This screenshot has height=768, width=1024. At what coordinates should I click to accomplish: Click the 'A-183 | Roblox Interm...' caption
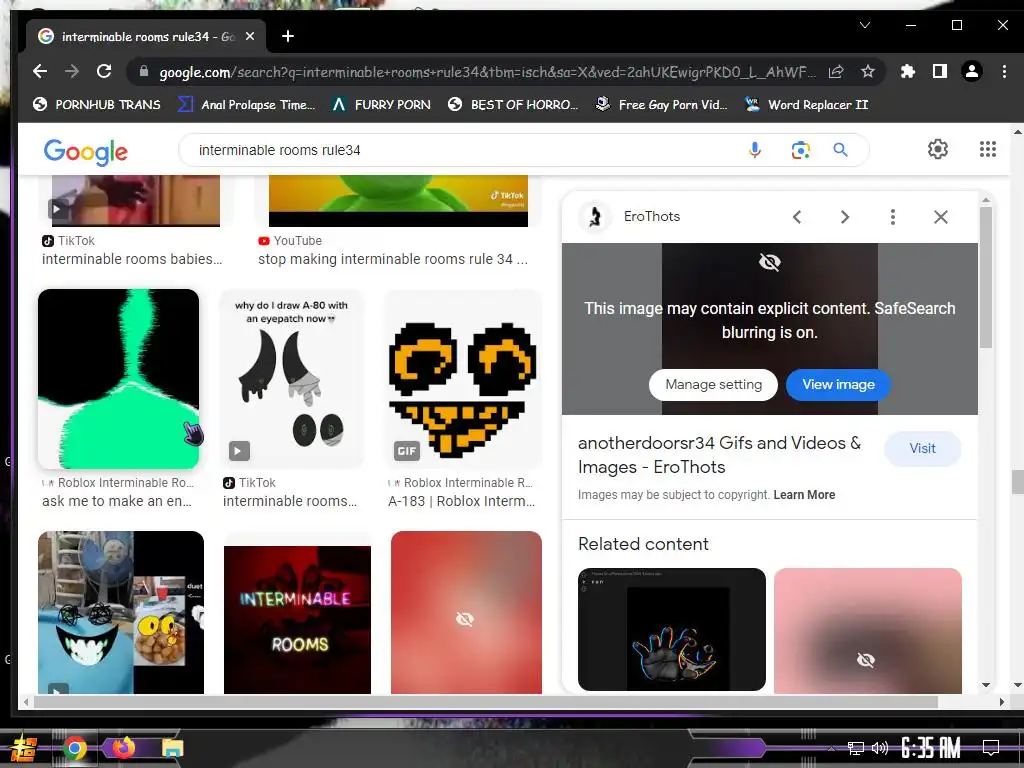pos(461,501)
